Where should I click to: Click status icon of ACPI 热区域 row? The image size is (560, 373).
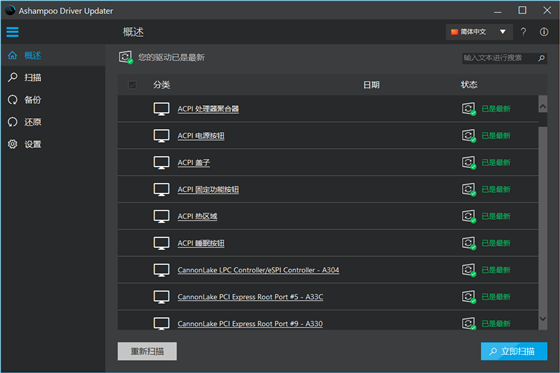pyautogui.click(x=469, y=216)
